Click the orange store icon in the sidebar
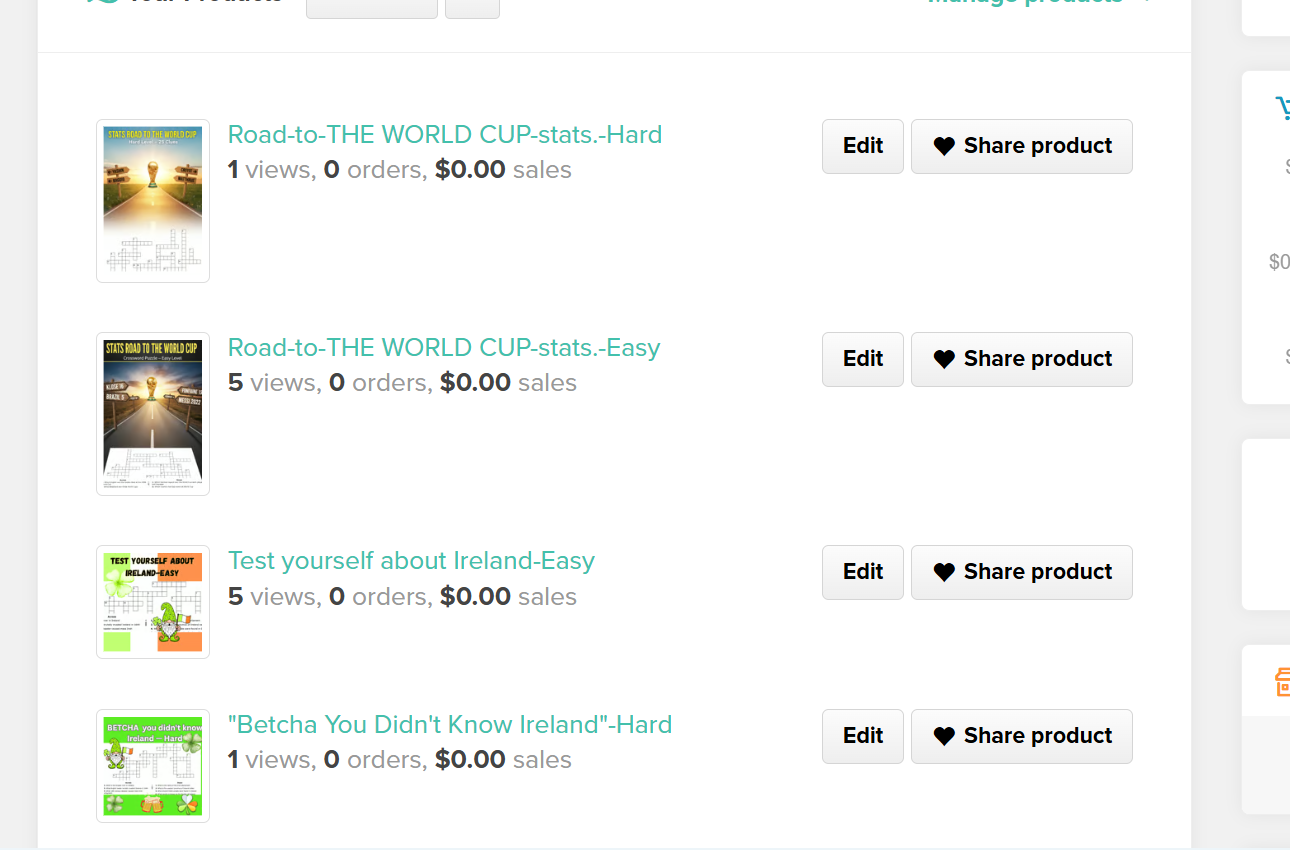The height and width of the screenshot is (850, 1290). click(x=1282, y=683)
